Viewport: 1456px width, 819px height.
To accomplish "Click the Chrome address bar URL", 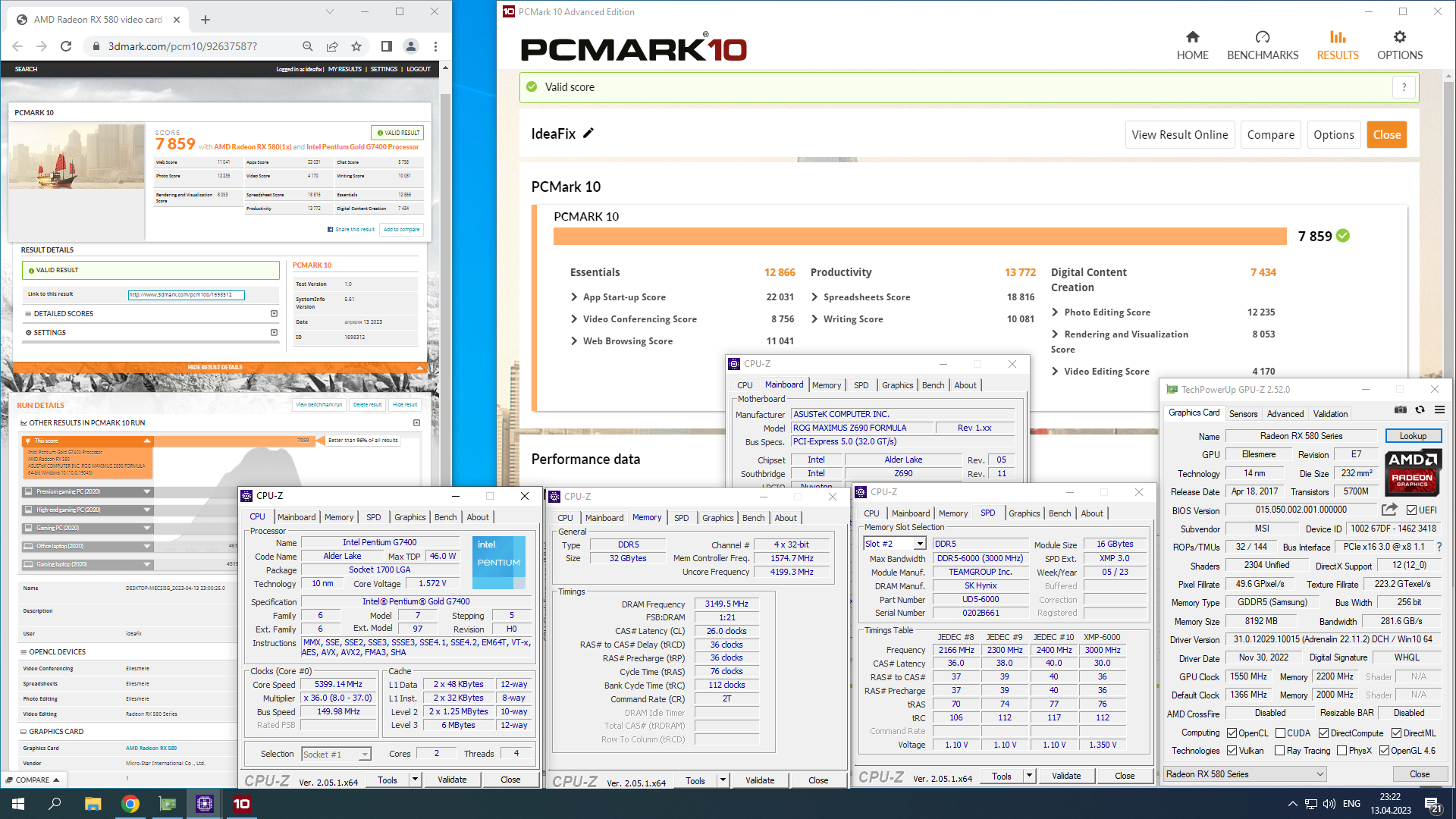I will [x=182, y=46].
